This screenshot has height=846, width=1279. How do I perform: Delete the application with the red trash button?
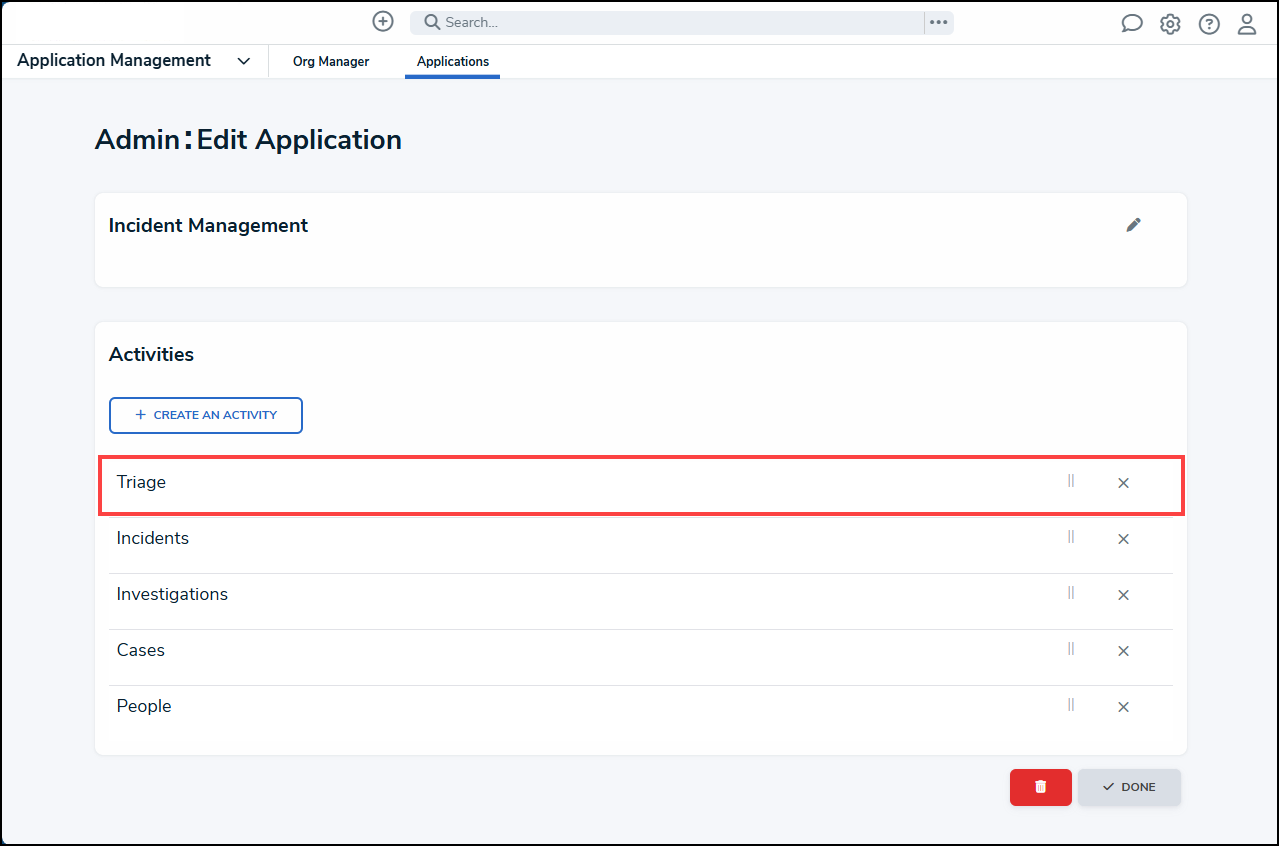click(x=1041, y=787)
